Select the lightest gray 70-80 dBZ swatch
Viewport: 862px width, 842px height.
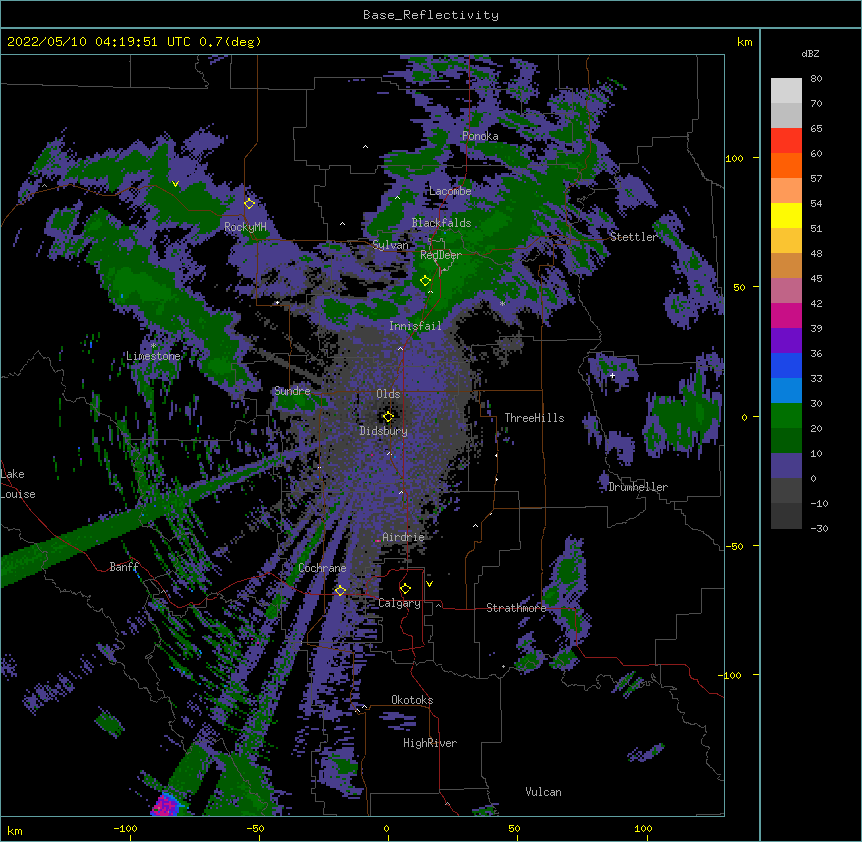786,91
